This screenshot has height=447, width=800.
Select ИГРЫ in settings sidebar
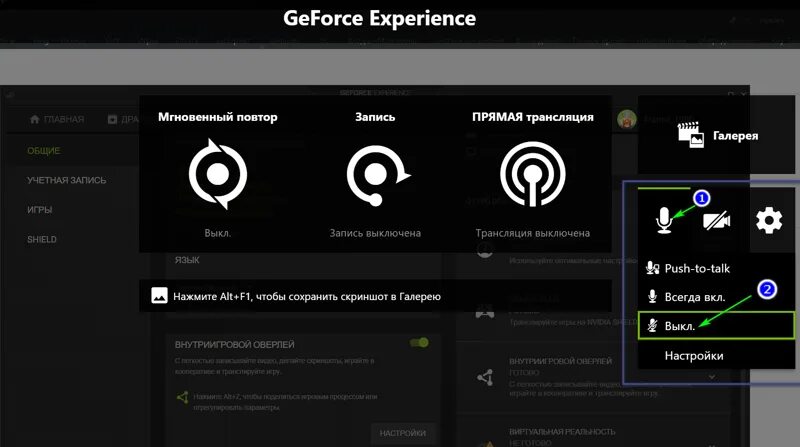(40, 210)
